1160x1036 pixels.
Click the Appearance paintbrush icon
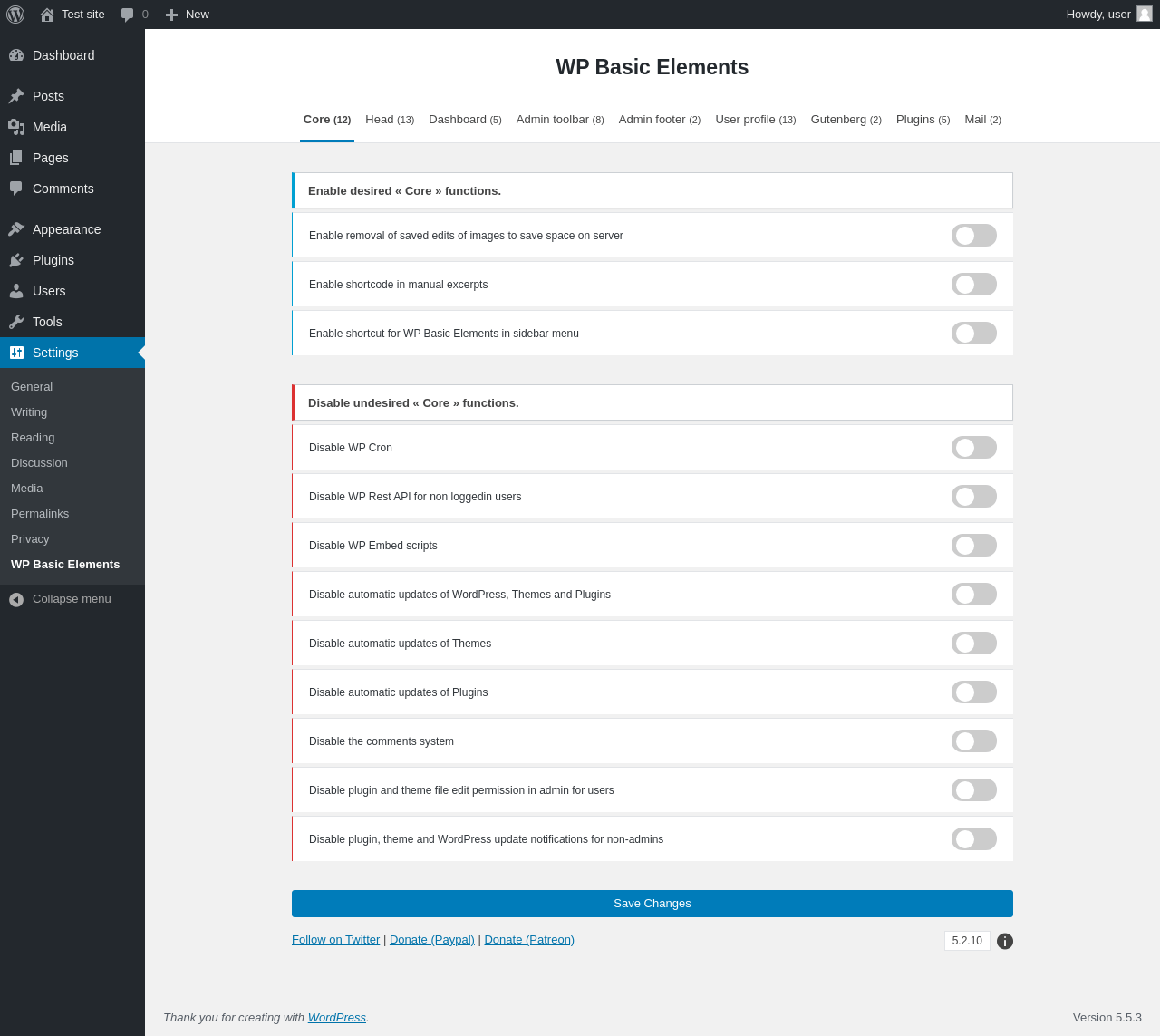pos(16,229)
